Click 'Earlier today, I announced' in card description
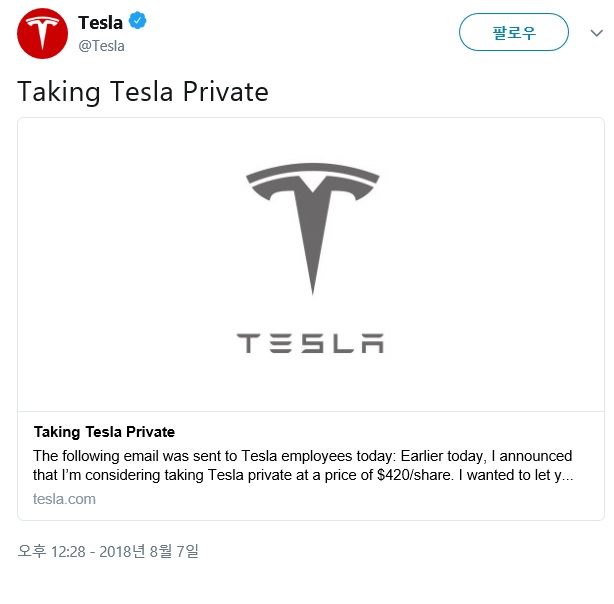Screen dimensions: 614x604 (x=486, y=456)
